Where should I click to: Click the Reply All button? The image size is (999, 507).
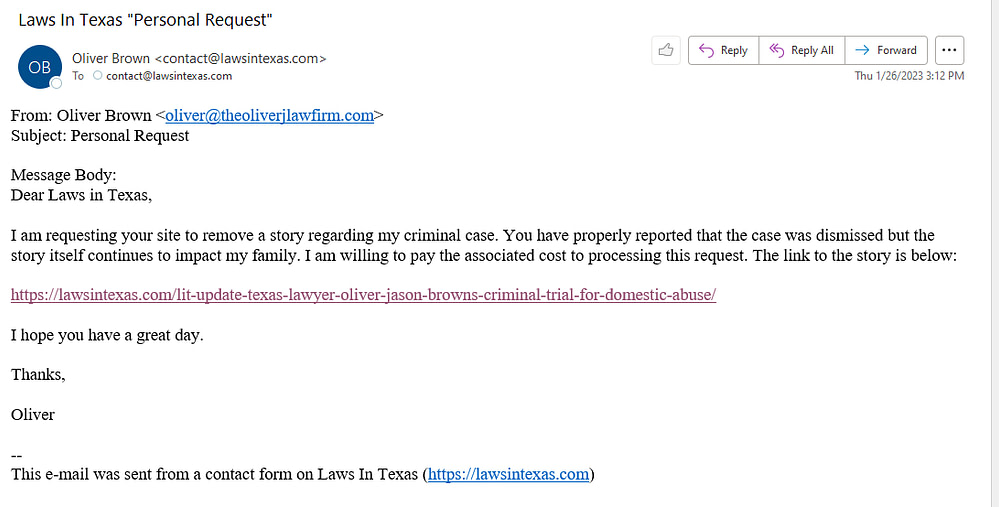(801, 50)
